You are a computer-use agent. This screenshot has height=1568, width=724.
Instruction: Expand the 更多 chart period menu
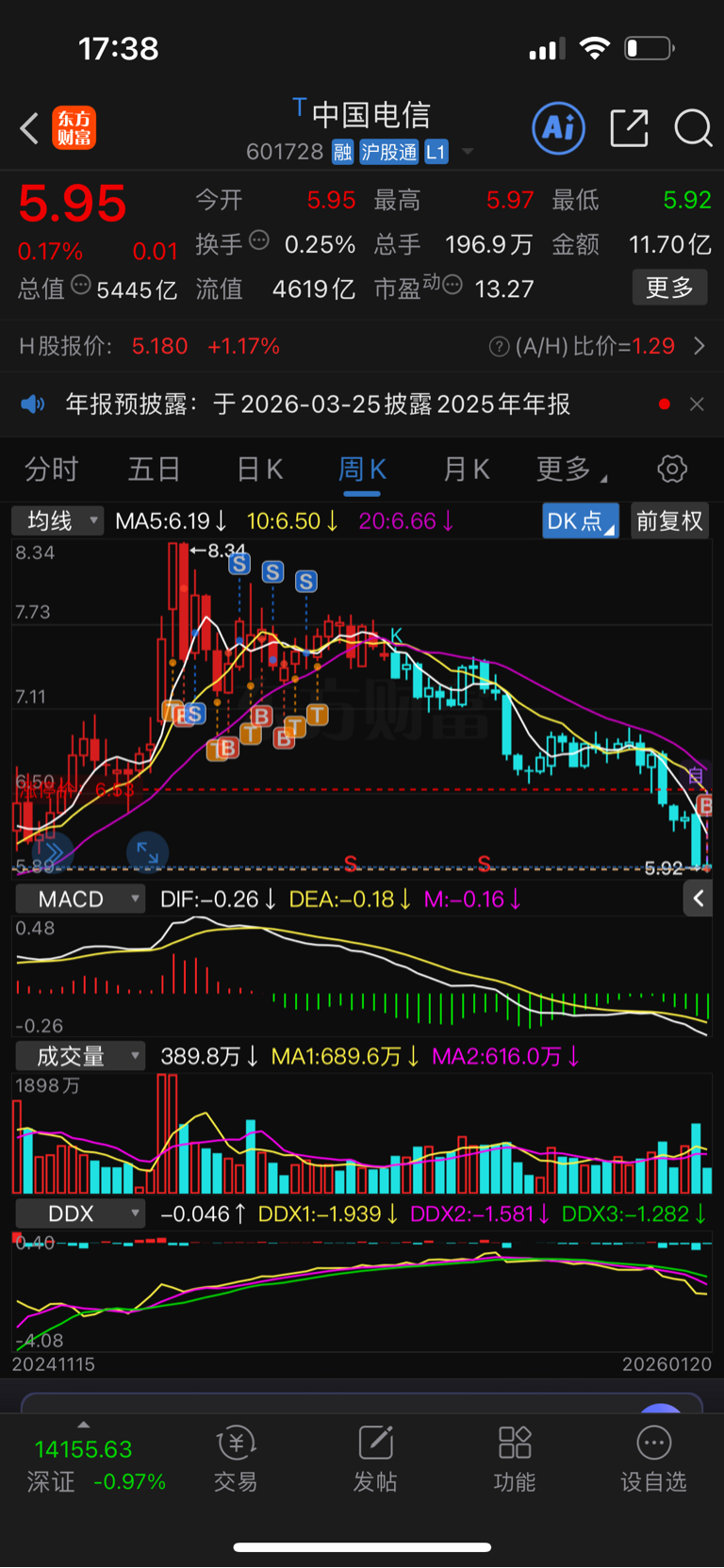571,469
